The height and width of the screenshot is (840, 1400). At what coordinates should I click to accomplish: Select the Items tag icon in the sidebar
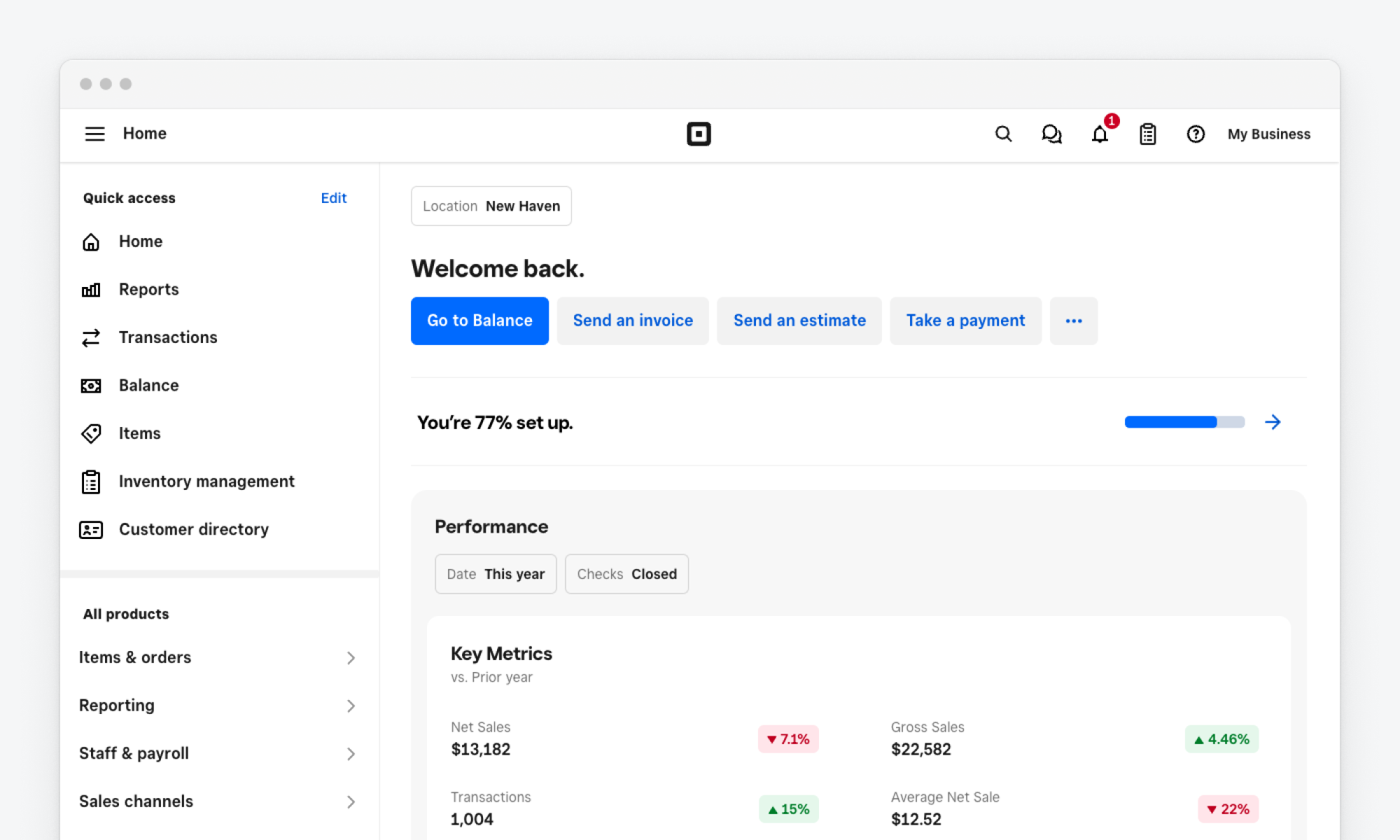90,433
